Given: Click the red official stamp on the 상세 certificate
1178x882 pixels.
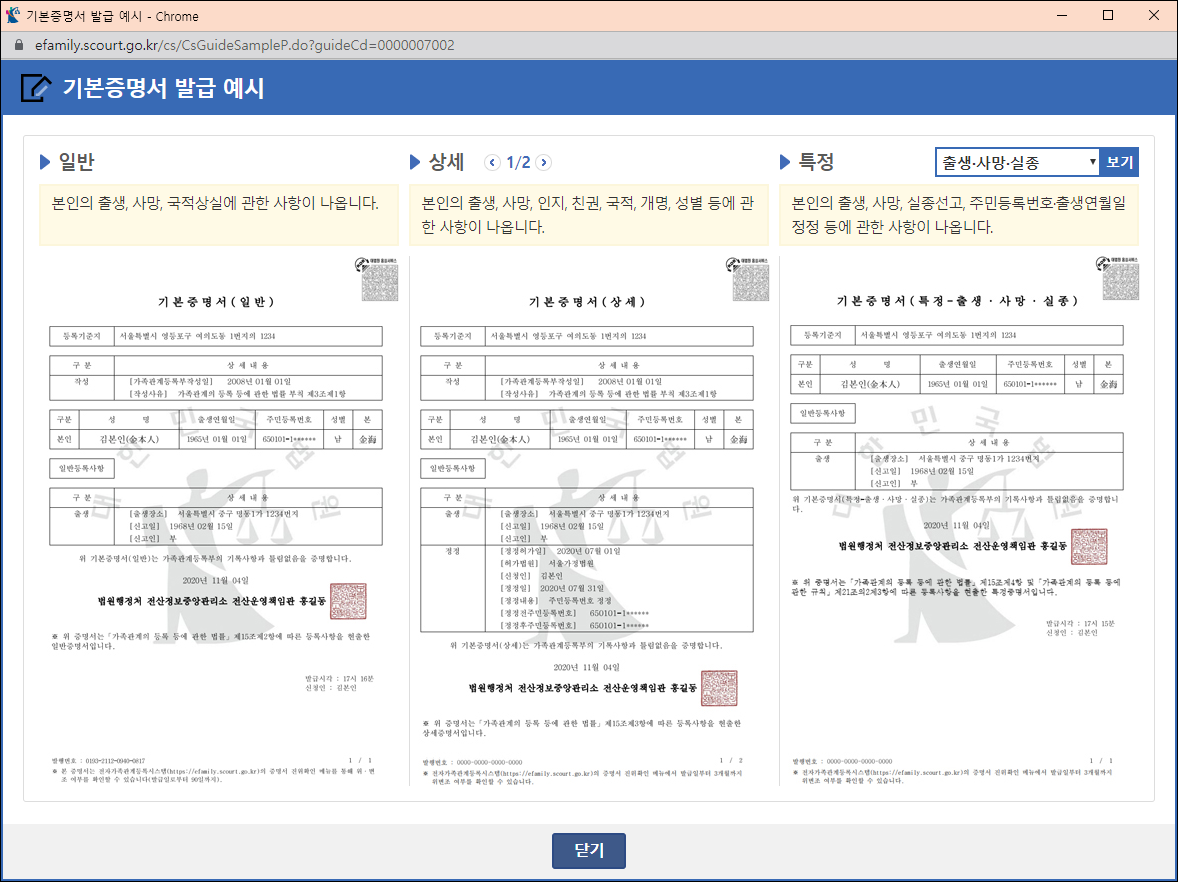Looking at the screenshot, I should point(718,688).
